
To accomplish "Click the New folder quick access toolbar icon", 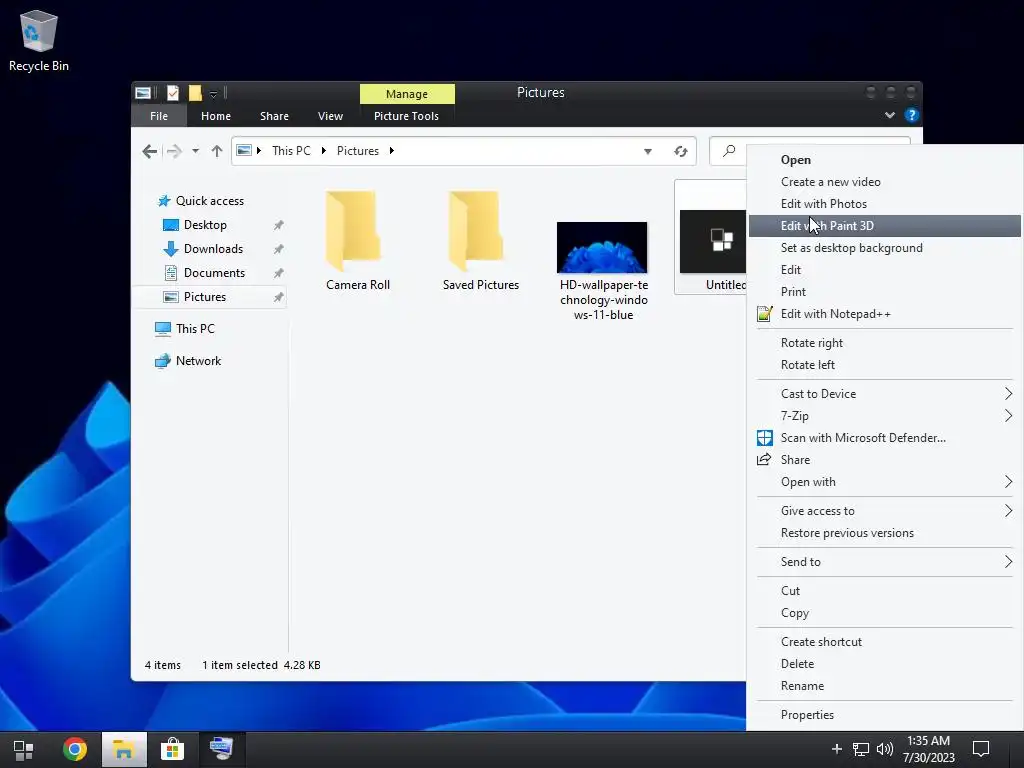I will click(195, 93).
